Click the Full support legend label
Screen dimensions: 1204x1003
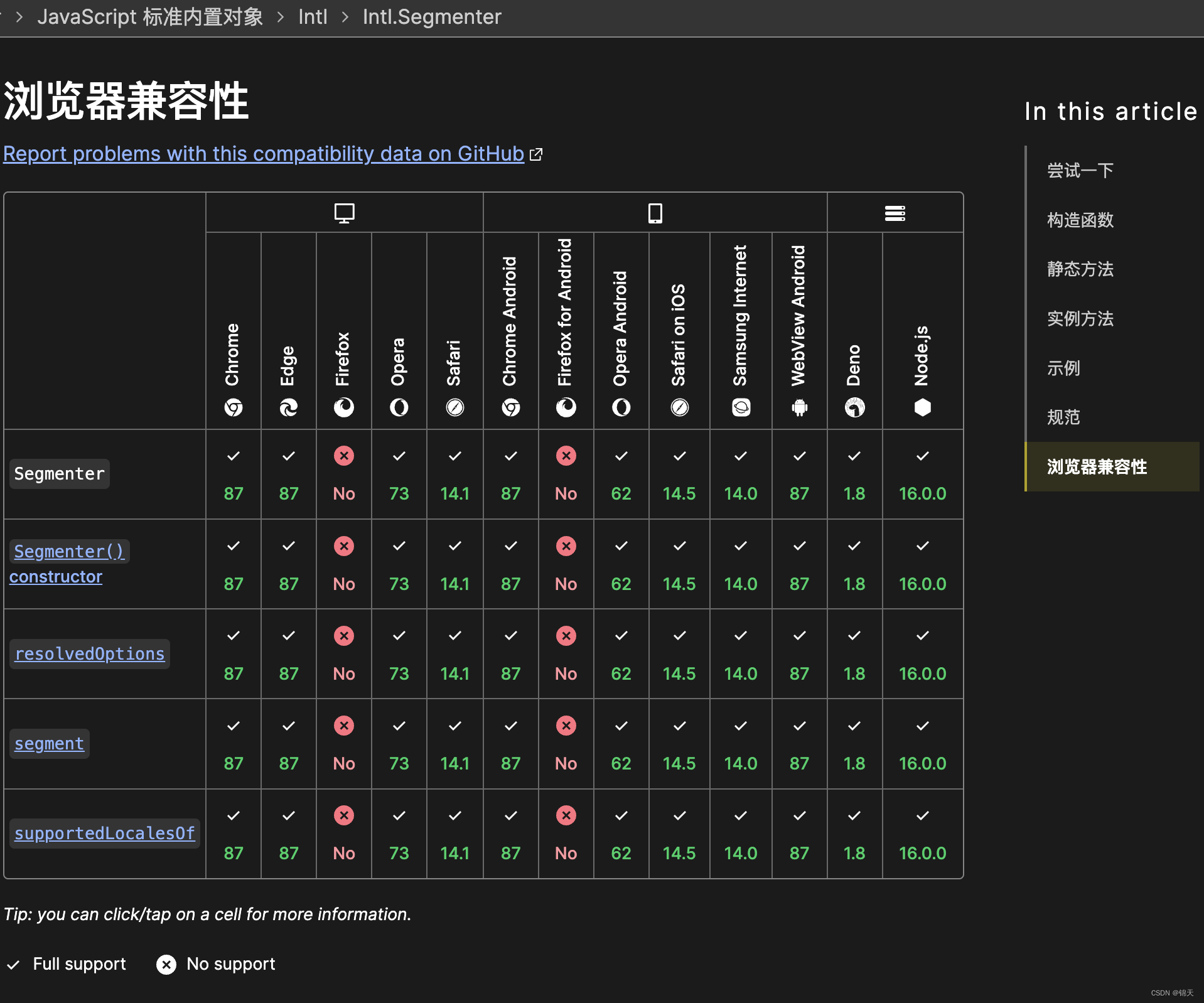(80, 964)
